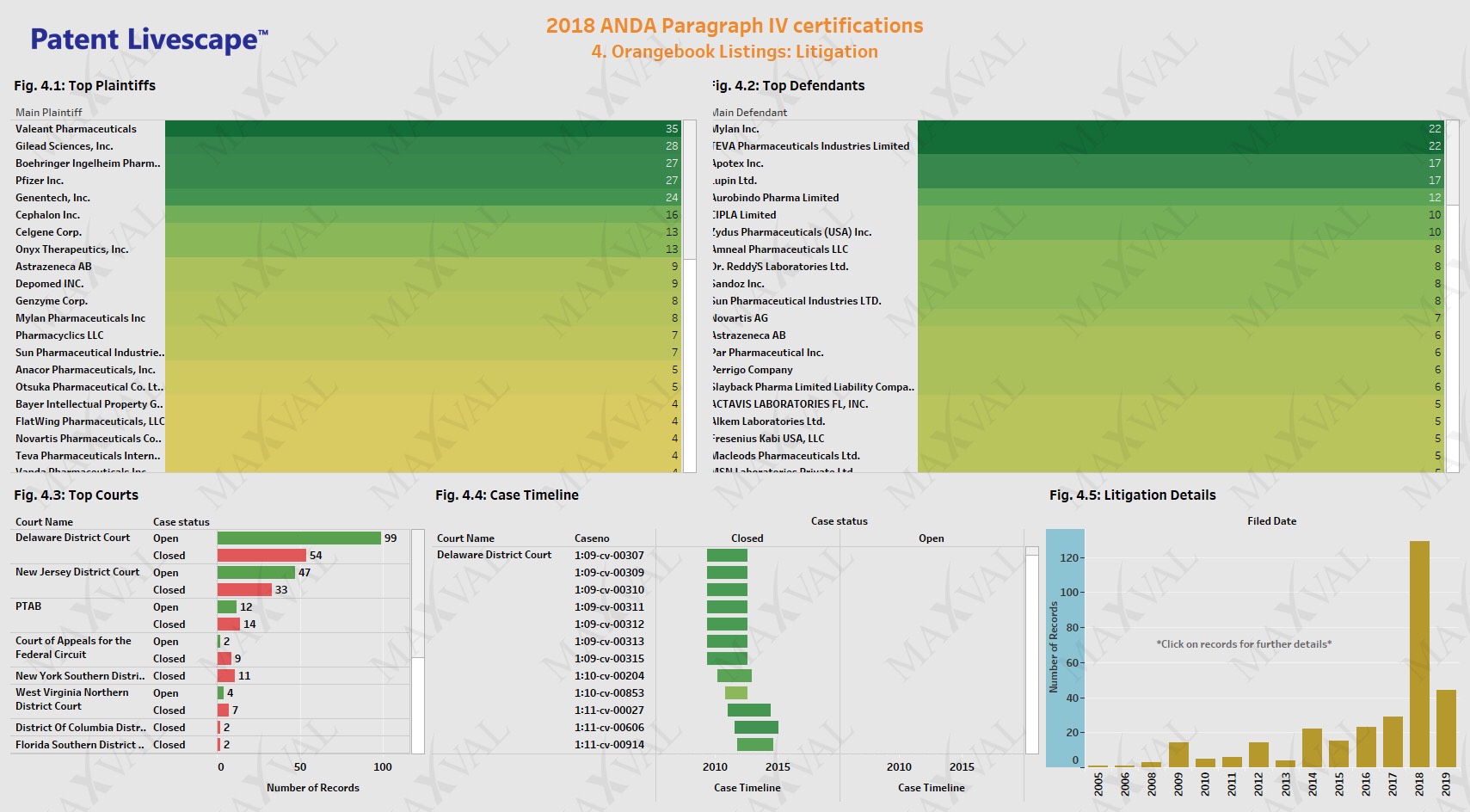This screenshot has width=1470, height=812.
Task: Select Novartis AG defendant row
Action: pos(1078,318)
